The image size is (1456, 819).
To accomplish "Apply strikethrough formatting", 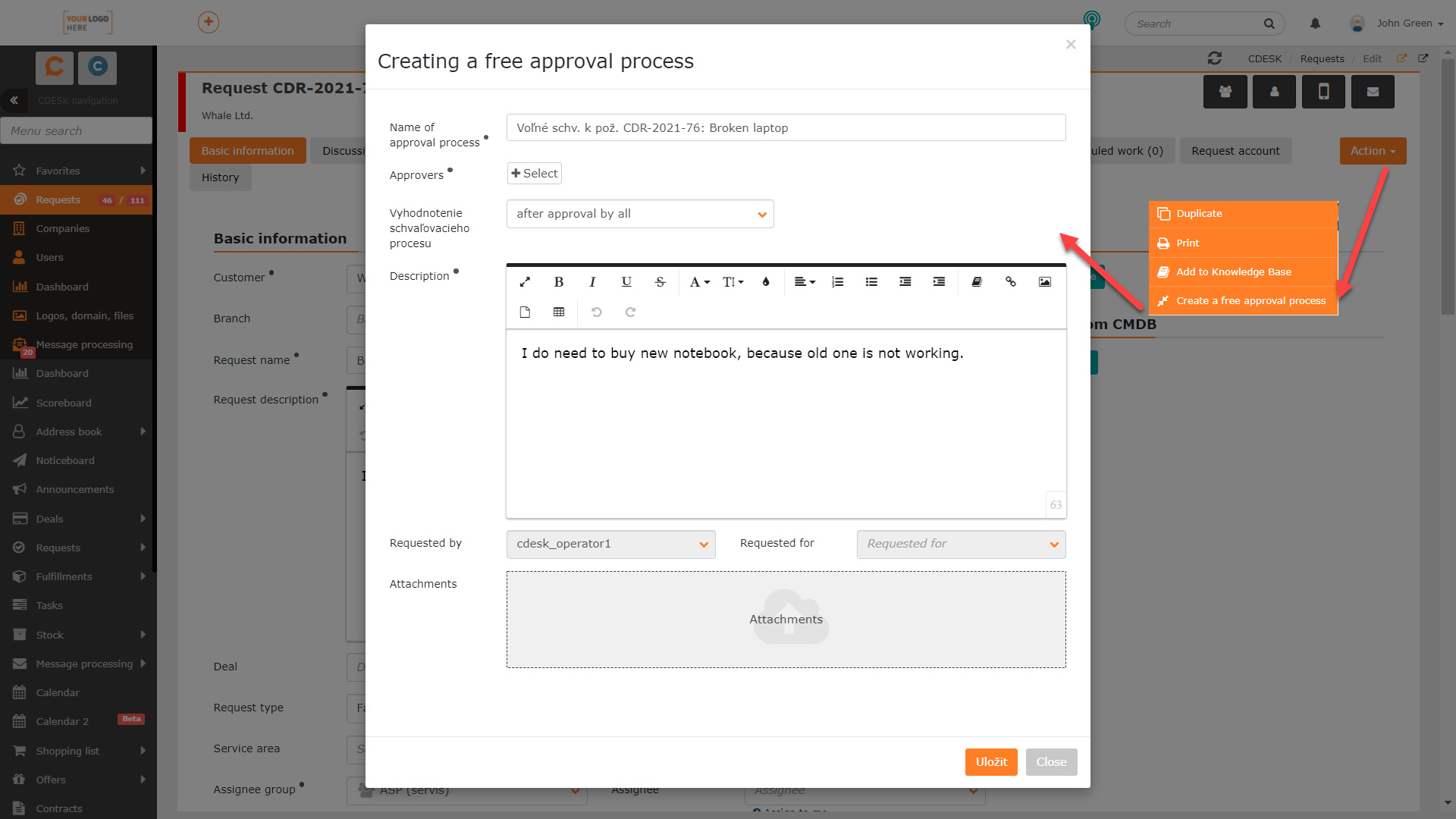I will coord(661,282).
